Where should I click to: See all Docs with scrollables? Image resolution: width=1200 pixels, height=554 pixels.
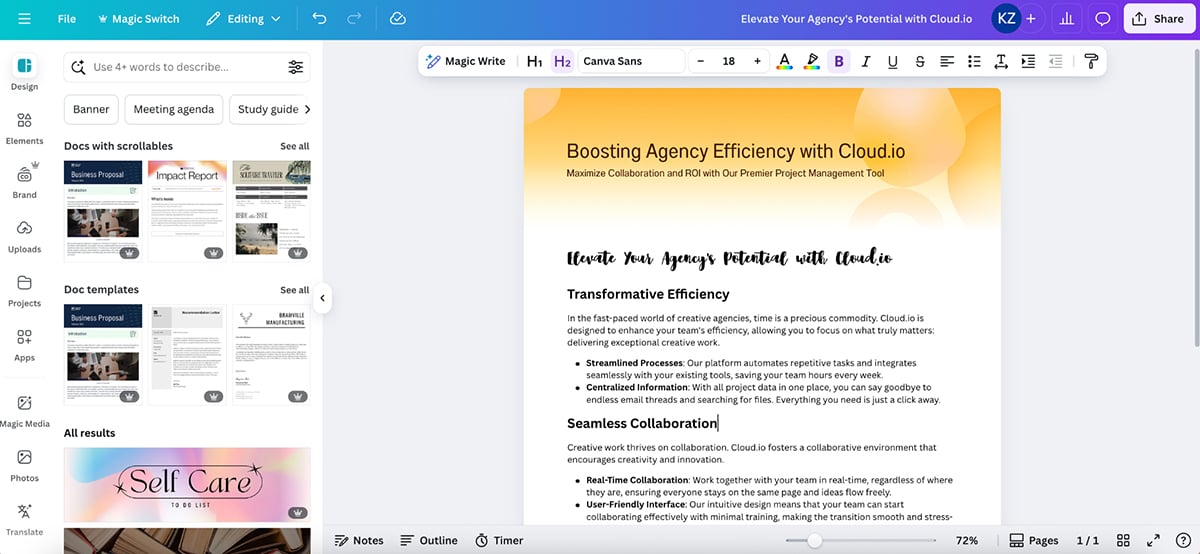tap(295, 146)
